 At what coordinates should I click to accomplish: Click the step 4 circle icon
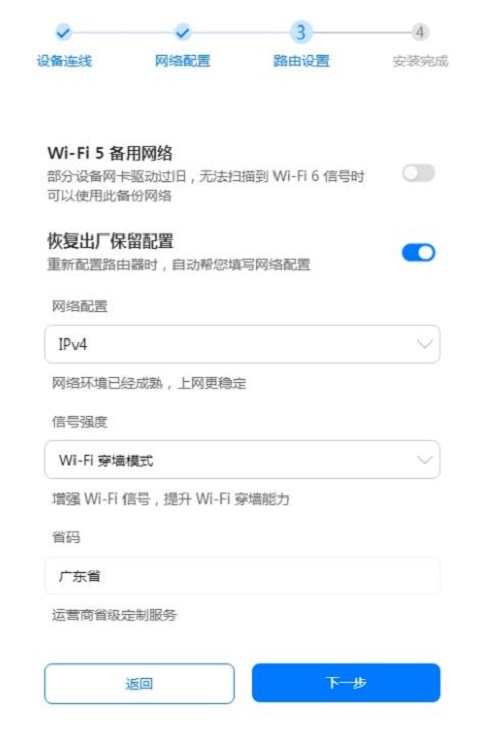pyautogui.click(x=420, y=32)
